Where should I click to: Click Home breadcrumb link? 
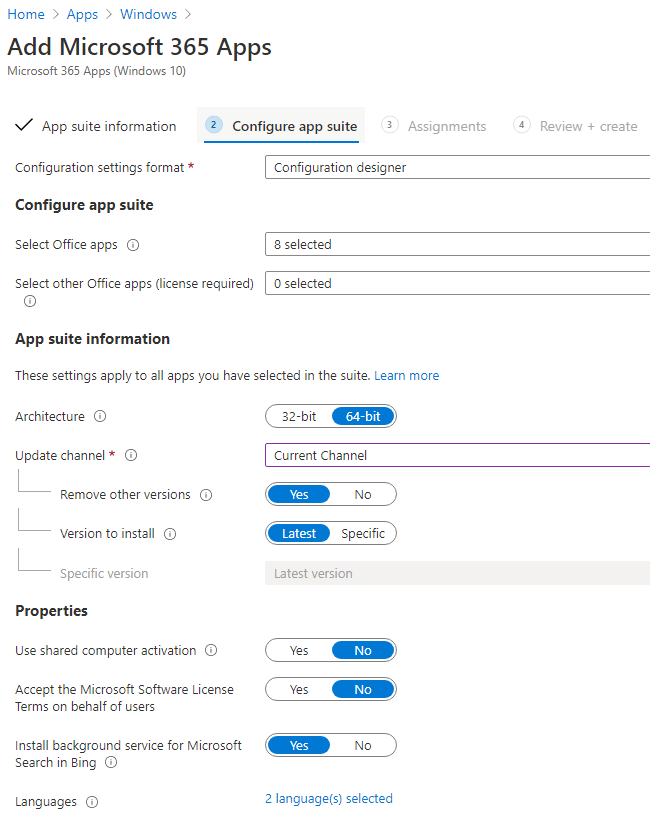(26, 15)
